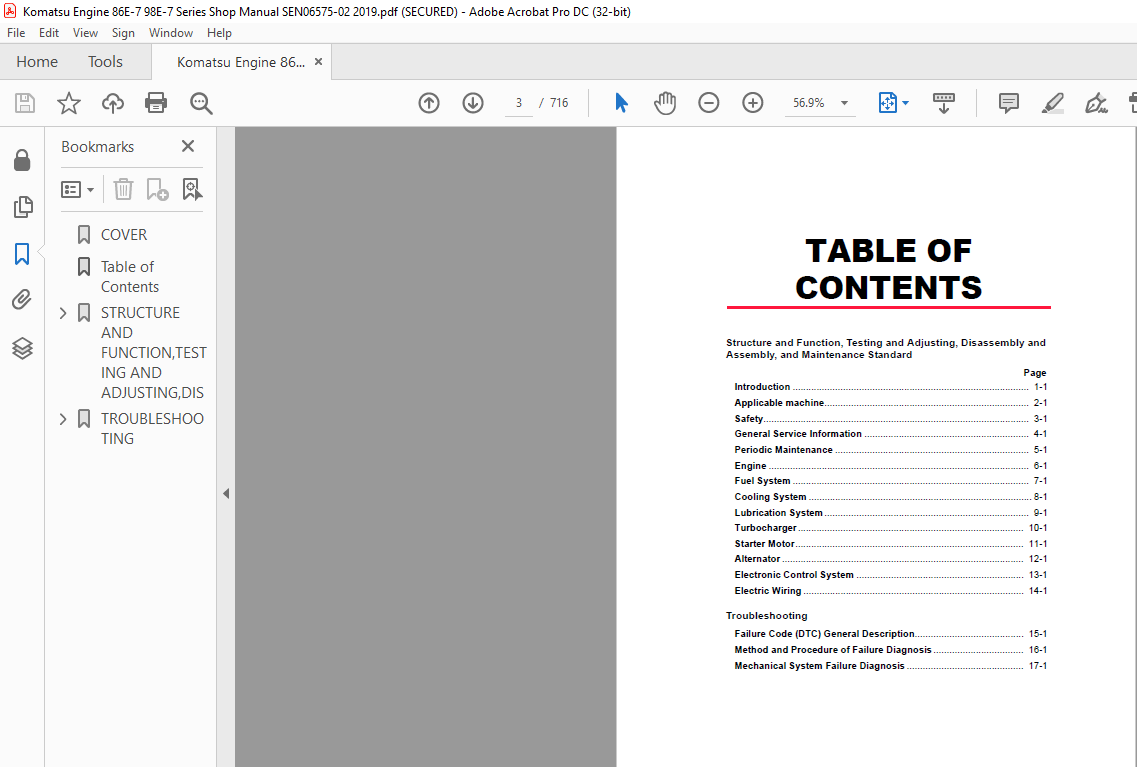Open fit page options button
Screen dimensions: 1137x767
893,103
